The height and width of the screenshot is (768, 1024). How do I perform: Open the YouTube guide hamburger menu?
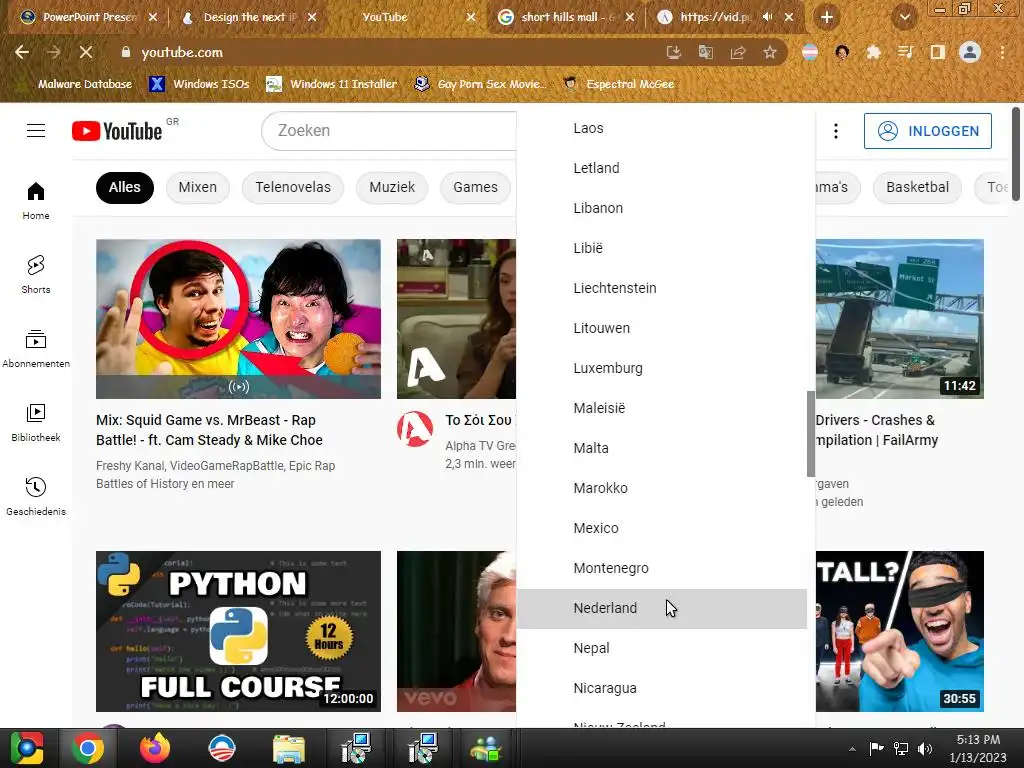36,131
